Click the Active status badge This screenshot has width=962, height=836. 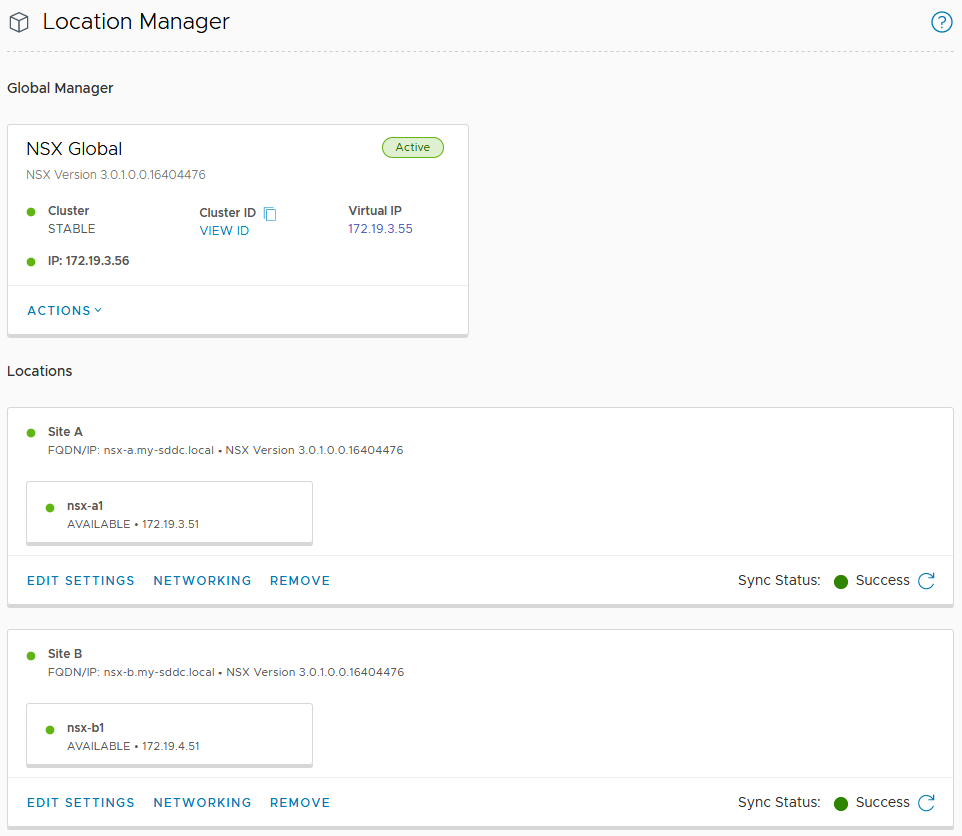click(413, 147)
